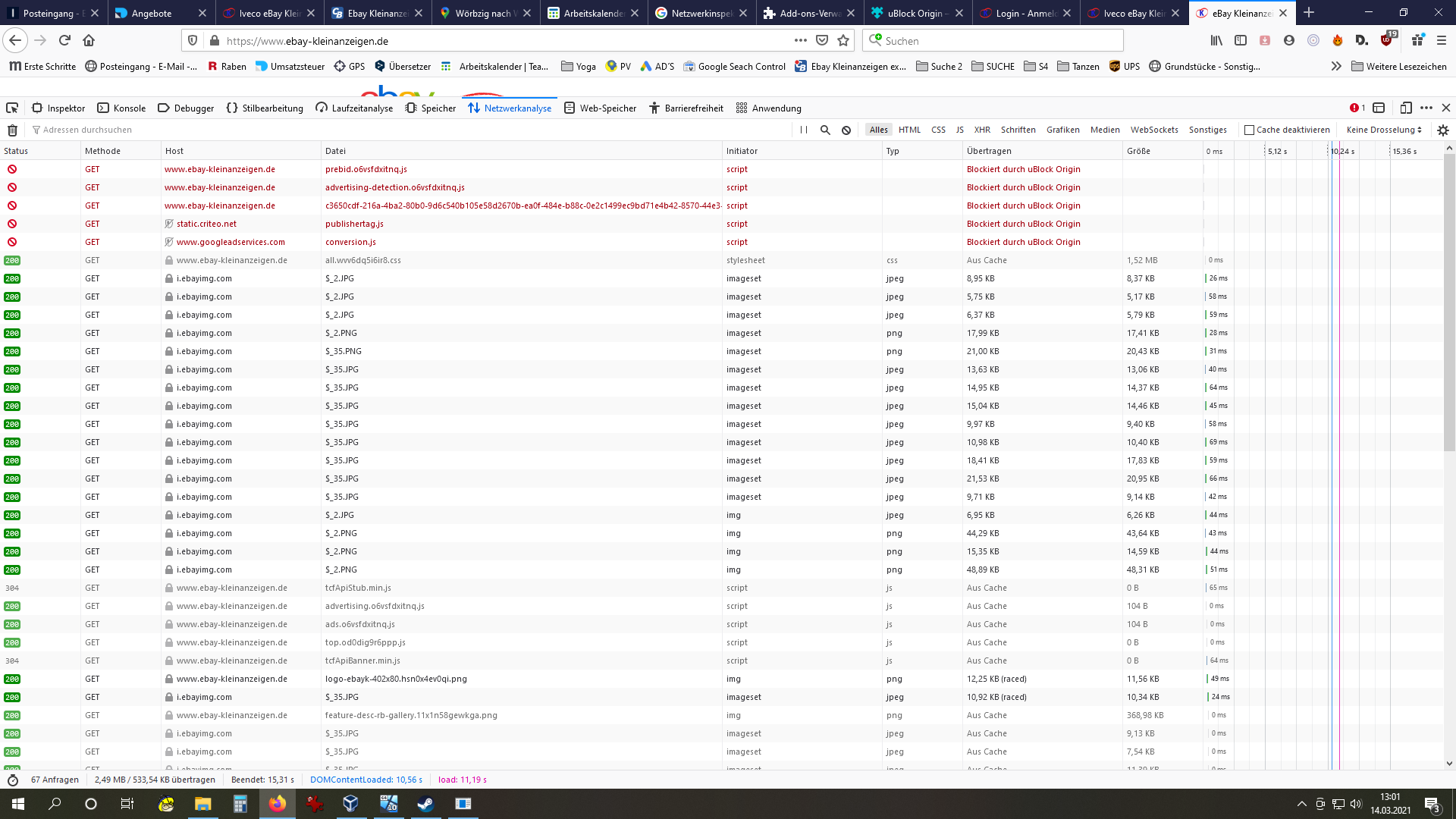Image resolution: width=1456 pixels, height=819 pixels.
Task: Select the Alles filter toggle
Action: coord(878,130)
